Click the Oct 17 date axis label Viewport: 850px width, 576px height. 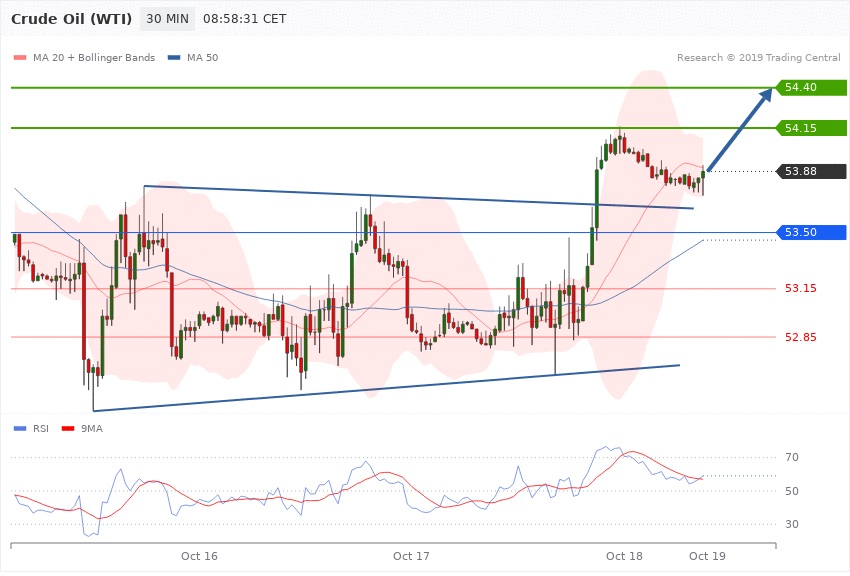point(411,555)
